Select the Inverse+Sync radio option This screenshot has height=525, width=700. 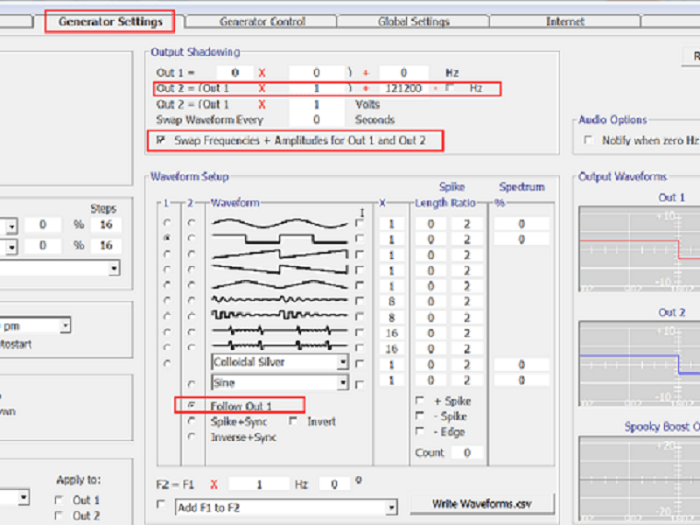pyautogui.click(x=191, y=436)
